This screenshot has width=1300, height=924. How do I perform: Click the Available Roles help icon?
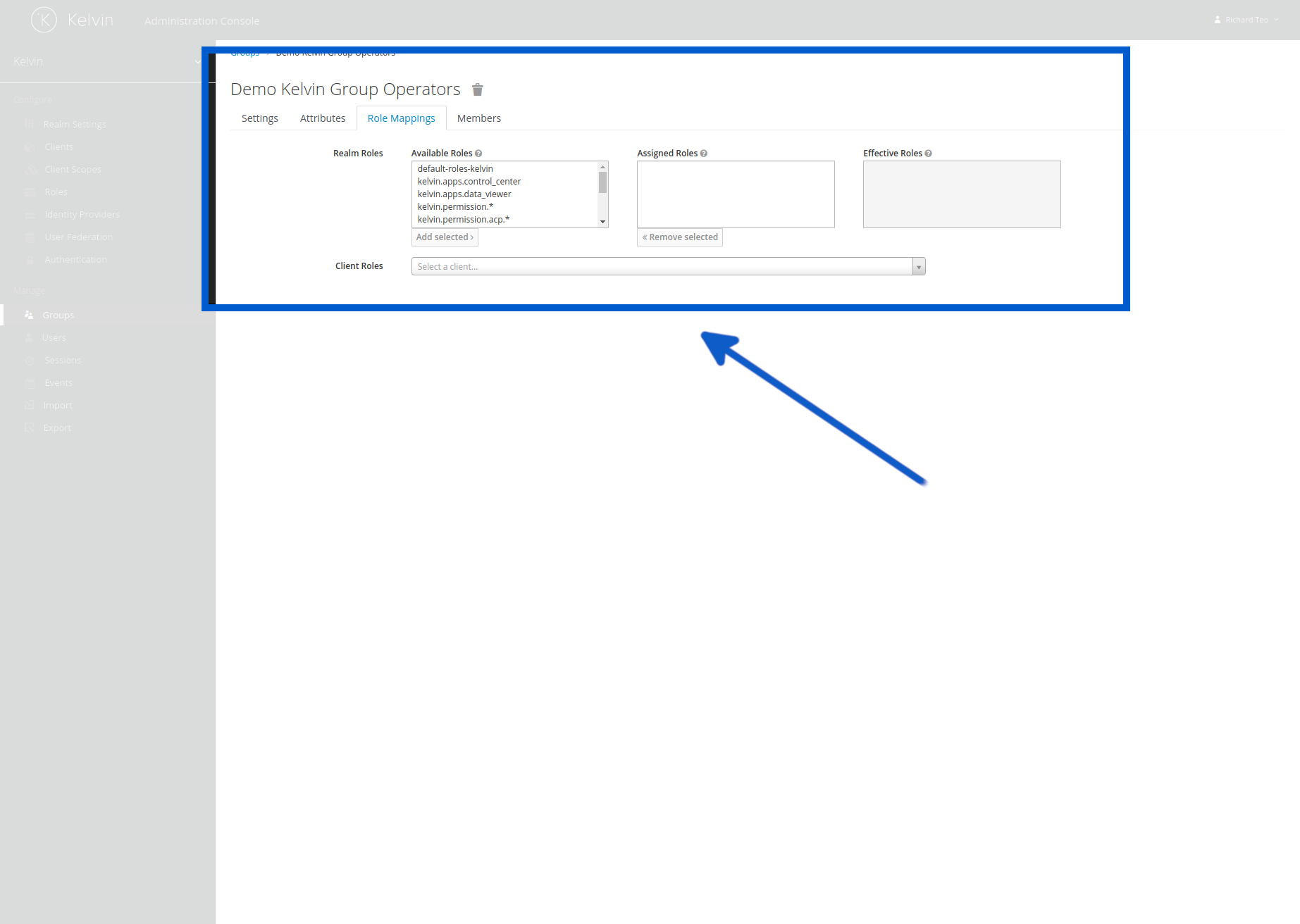478,154
